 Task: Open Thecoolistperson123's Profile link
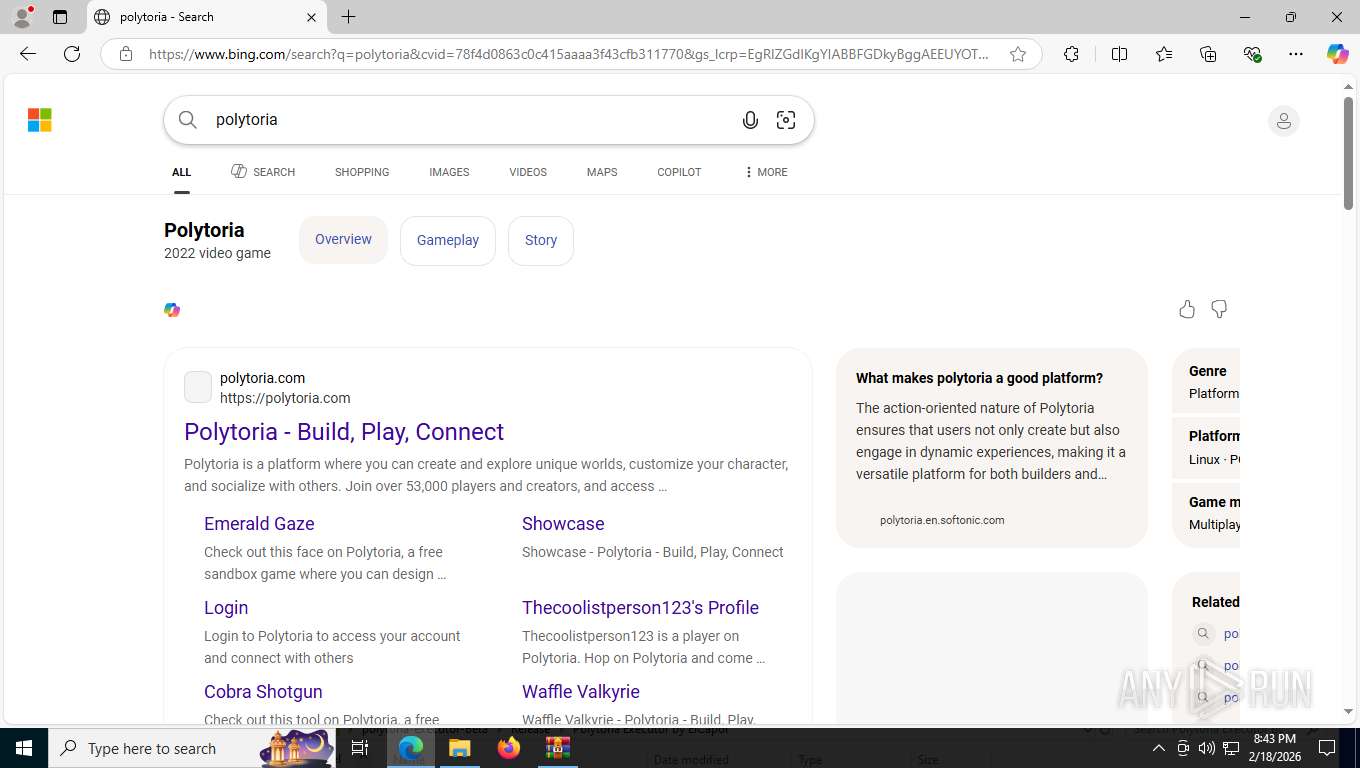(x=640, y=608)
